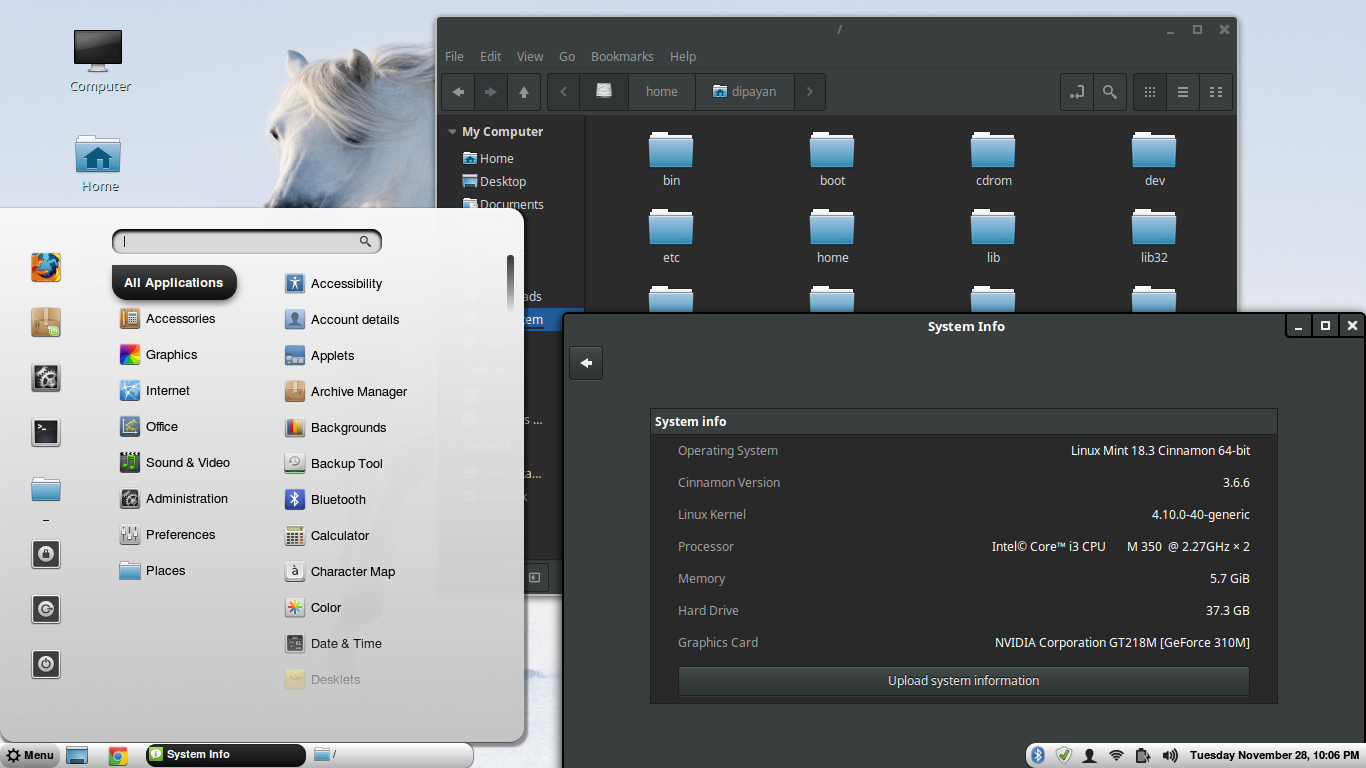The height and width of the screenshot is (768, 1366).
Task: Click the root drive icon in path bar
Action: click(604, 91)
